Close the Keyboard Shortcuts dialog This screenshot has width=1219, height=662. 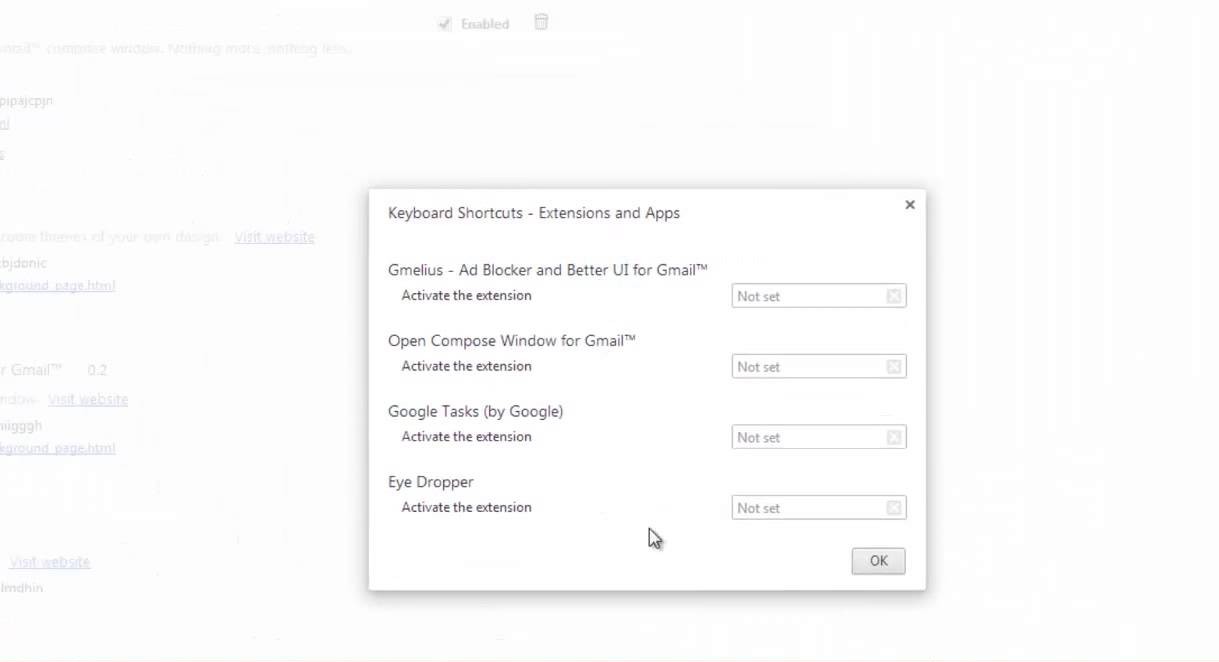(x=910, y=204)
